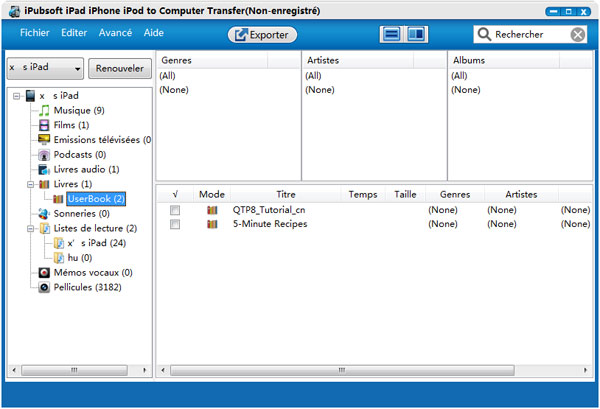Click the left panel horizontal scrollbar thumb
This screenshot has height=409, width=600.
pos(74,370)
